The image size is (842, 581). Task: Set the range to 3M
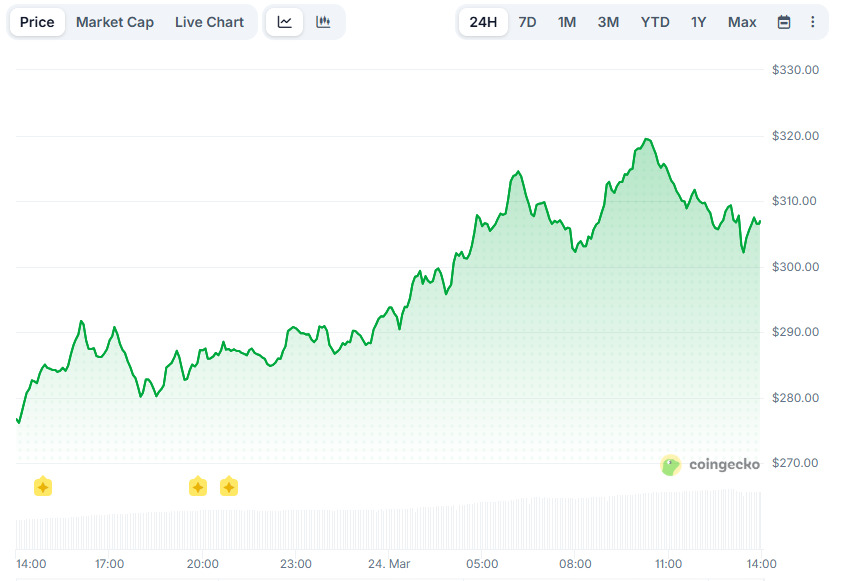608,22
